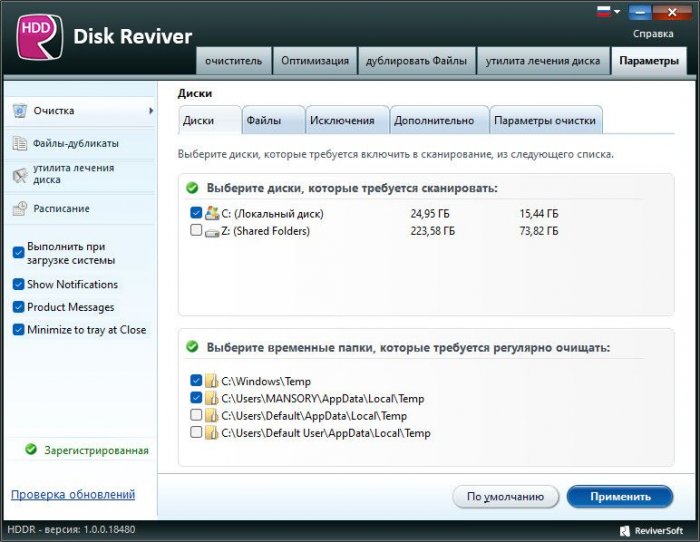Uncheck the C:\Windows\Temp checkbox

pos(196,380)
